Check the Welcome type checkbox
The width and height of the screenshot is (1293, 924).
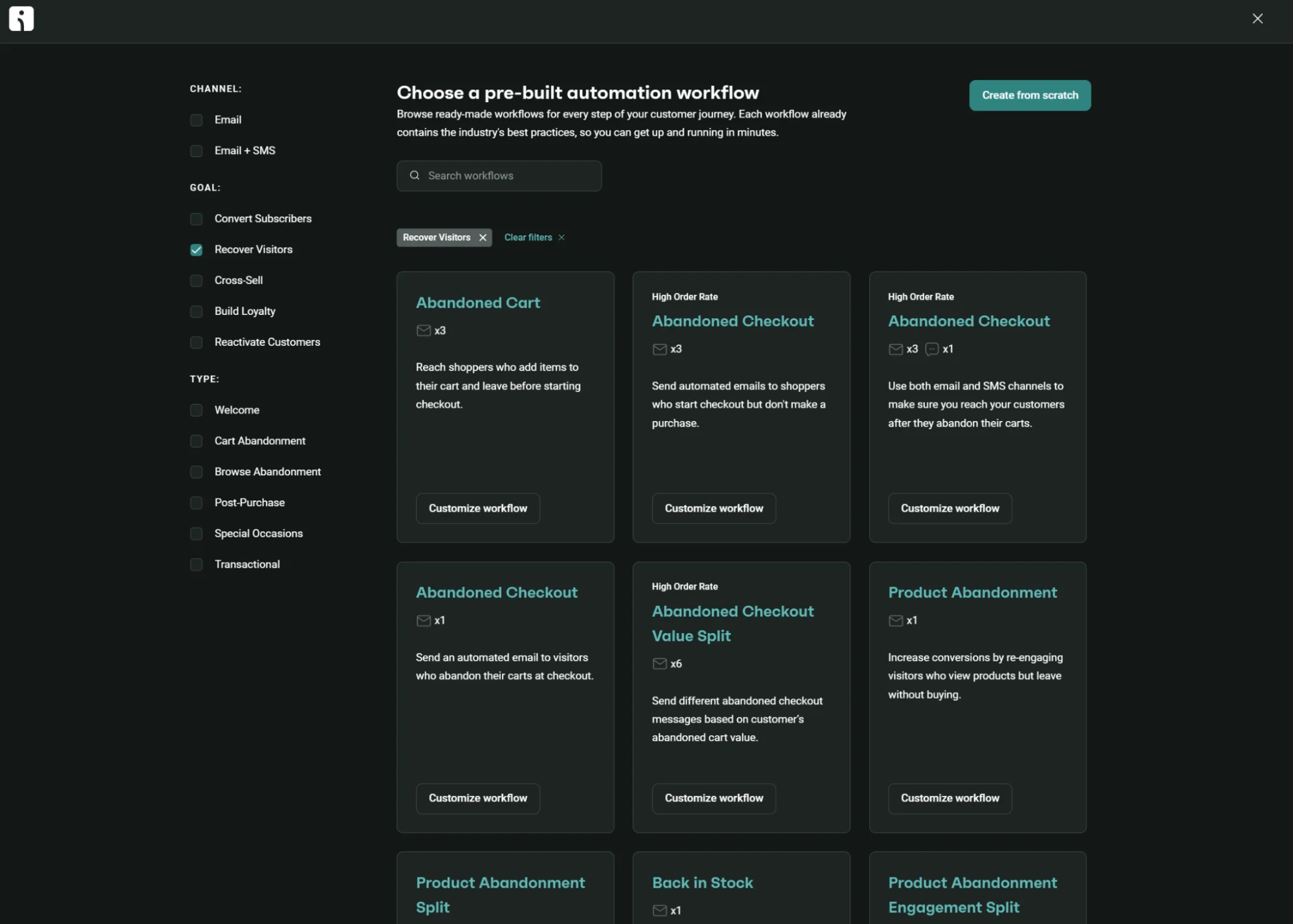coord(197,411)
